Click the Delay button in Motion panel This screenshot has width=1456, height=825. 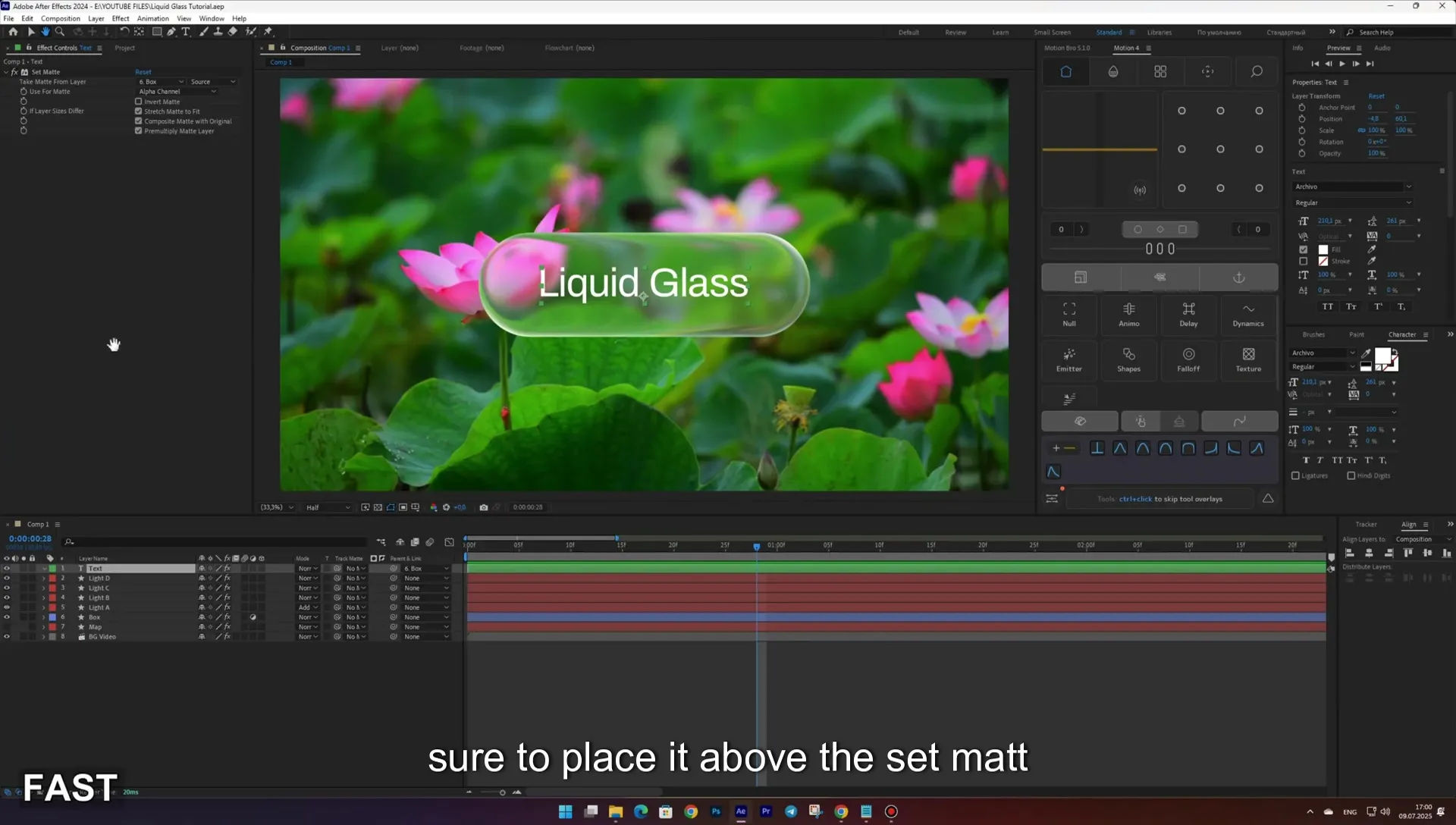point(1188,314)
